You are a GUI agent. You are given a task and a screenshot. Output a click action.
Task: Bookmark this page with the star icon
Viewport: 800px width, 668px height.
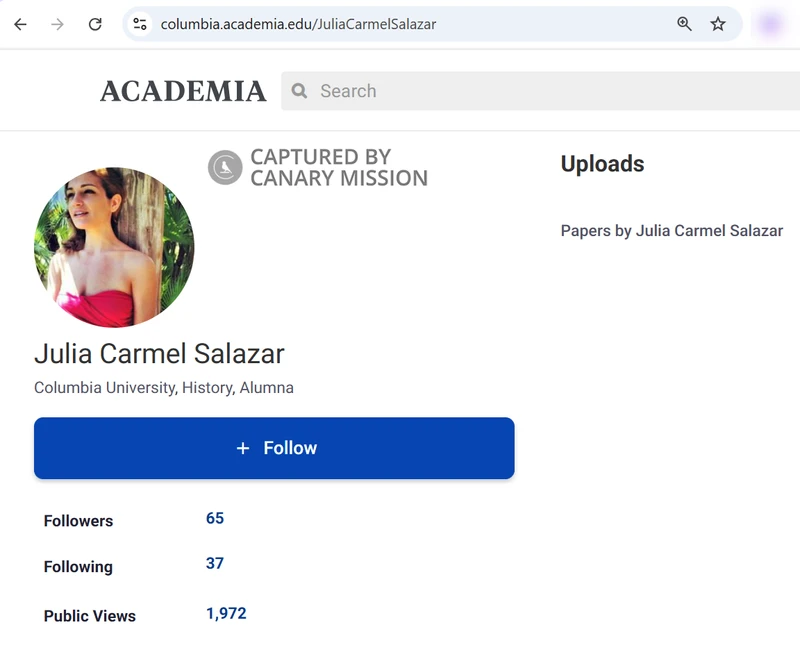[x=718, y=24]
